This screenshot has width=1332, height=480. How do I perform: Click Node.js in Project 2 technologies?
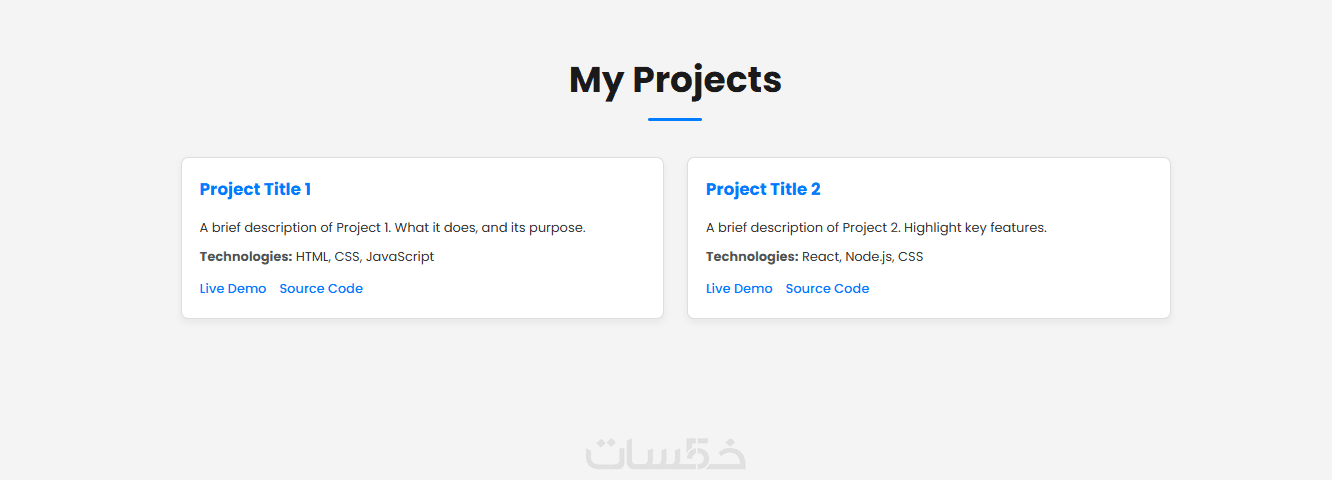pyautogui.click(x=869, y=257)
